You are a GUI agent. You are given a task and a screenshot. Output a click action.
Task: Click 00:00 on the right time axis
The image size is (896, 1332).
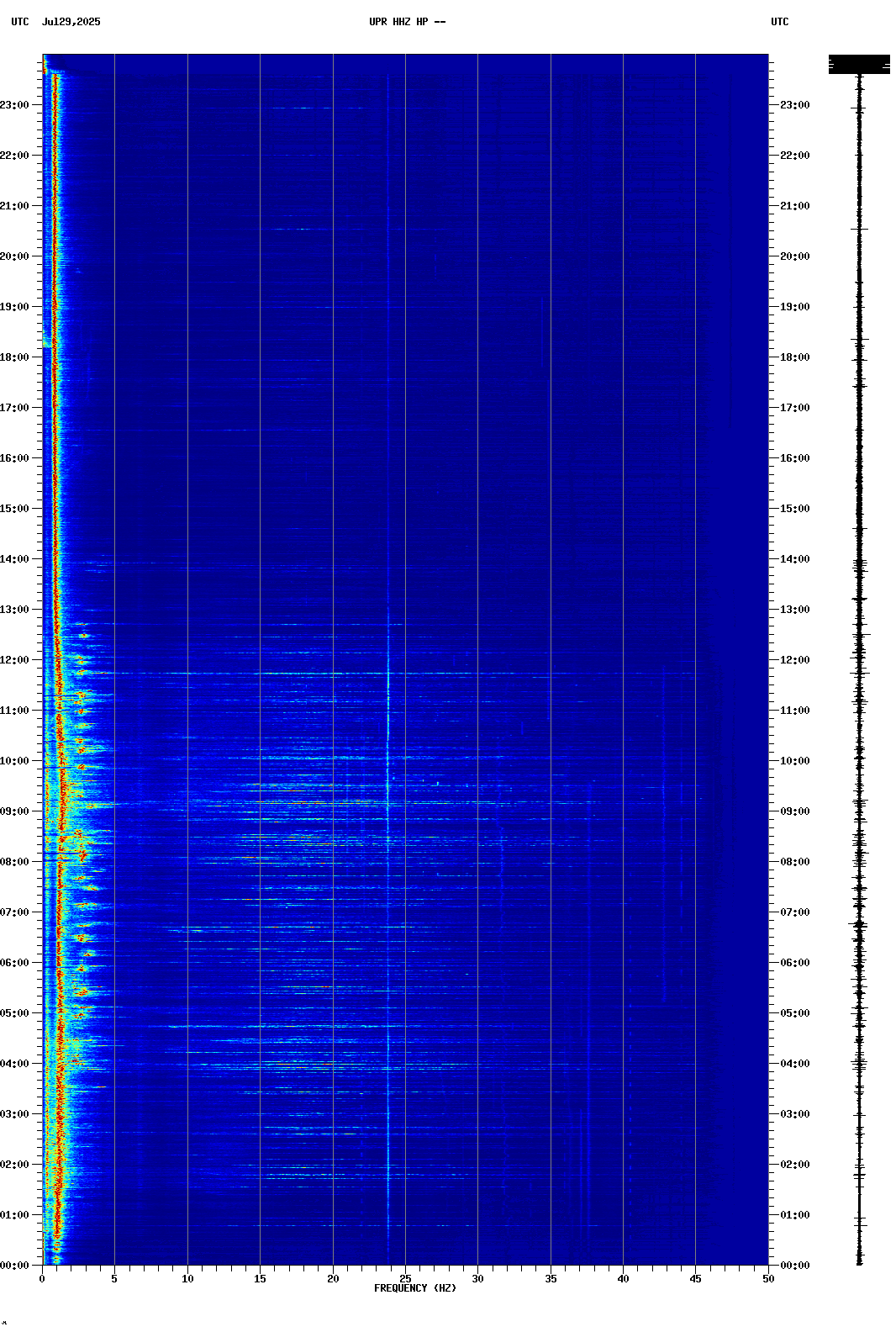(795, 1266)
